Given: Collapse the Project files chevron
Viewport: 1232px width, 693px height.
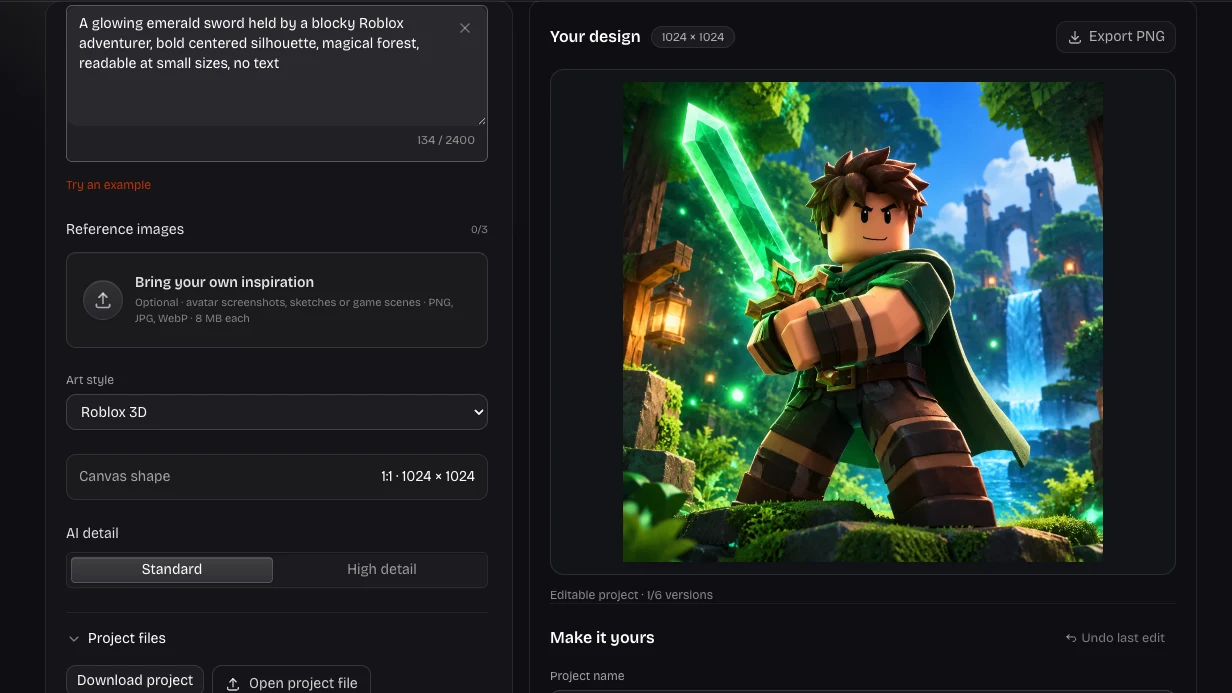Looking at the screenshot, I should (x=74, y=639).
